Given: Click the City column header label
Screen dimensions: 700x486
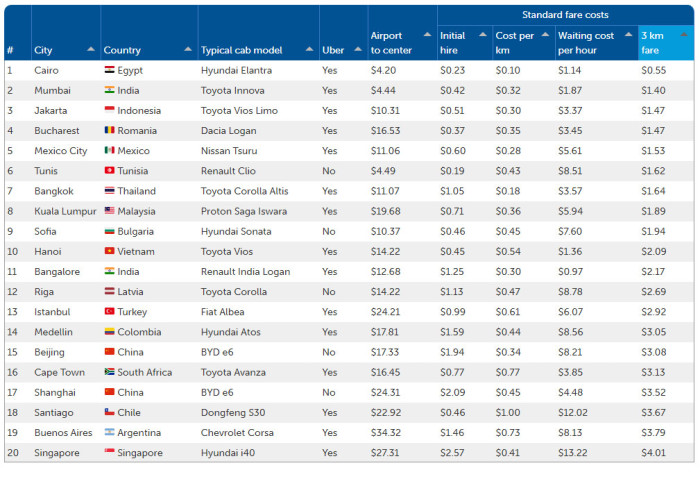Looking at the screenshot, I should click(x=43, y=50).
